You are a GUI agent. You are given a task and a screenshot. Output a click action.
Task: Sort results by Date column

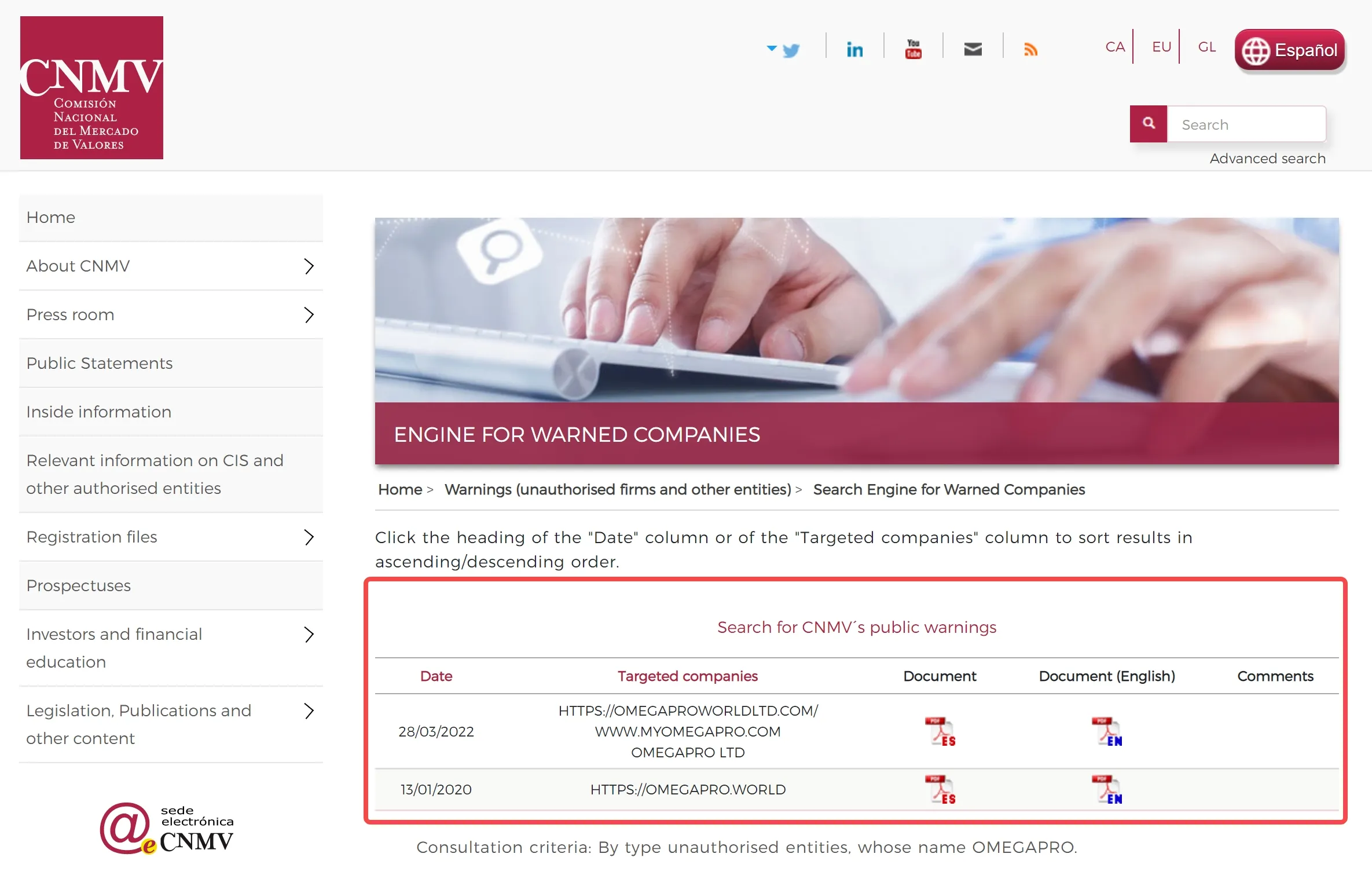(x=436, y=676)
